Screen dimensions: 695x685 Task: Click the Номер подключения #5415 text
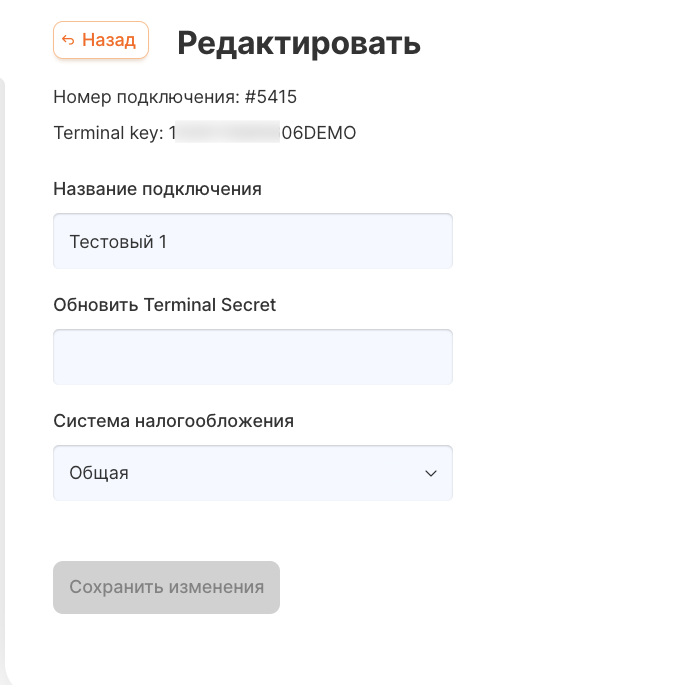[175, 97]
